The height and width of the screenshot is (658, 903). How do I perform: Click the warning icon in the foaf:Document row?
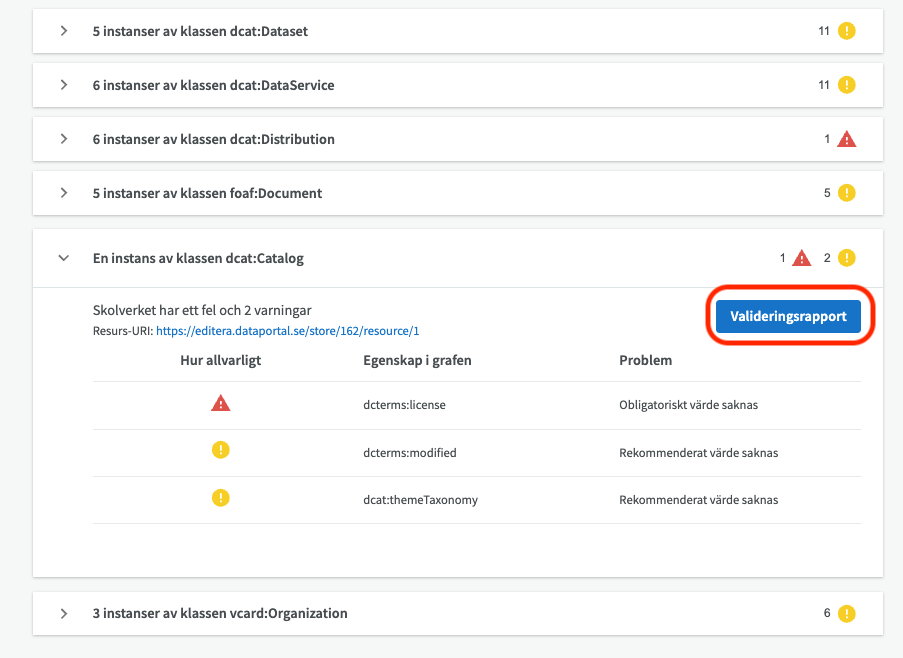846,193
